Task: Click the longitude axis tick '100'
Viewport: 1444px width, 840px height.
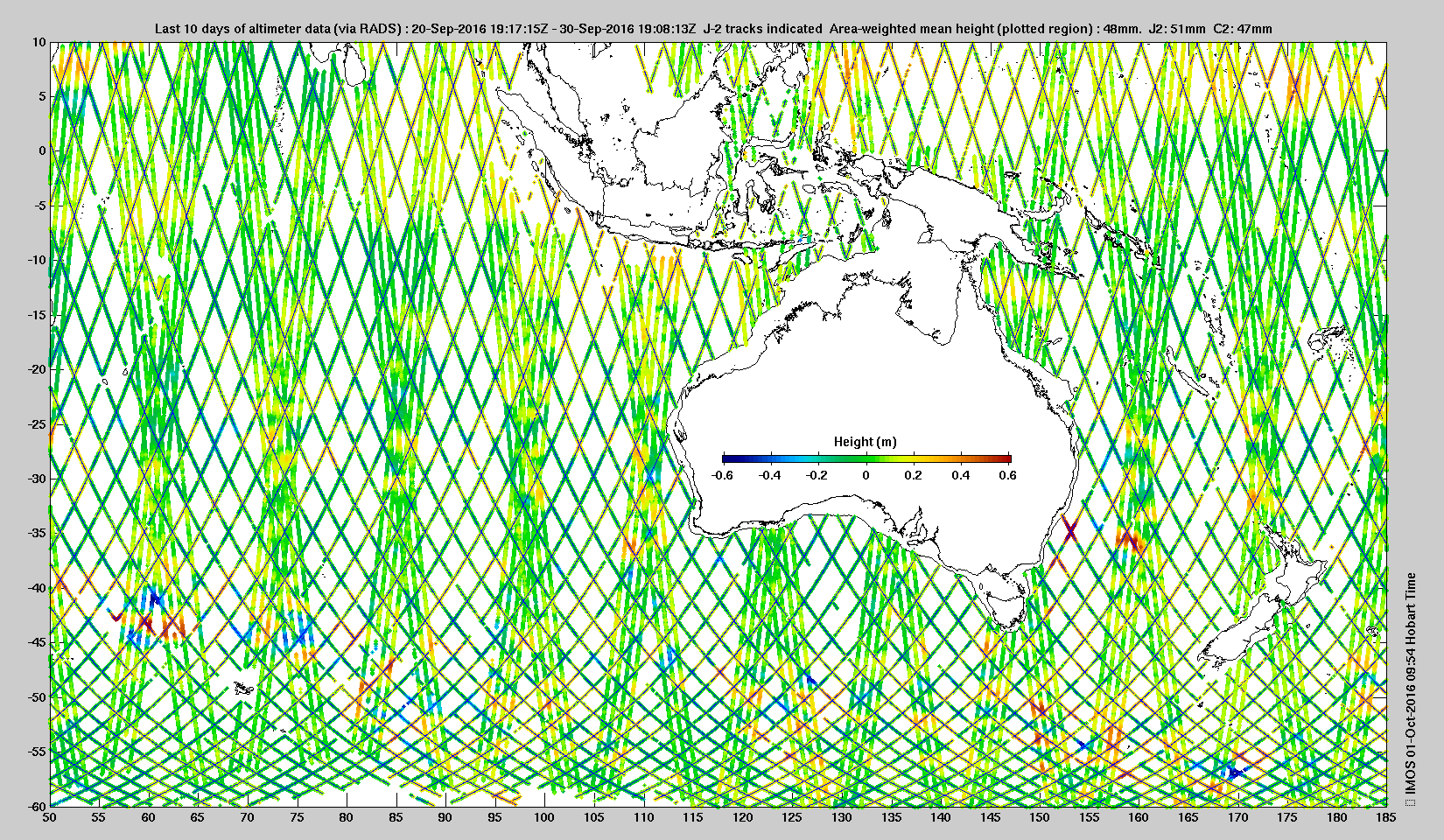Action: pyautogui.click(x=544, y=817)
